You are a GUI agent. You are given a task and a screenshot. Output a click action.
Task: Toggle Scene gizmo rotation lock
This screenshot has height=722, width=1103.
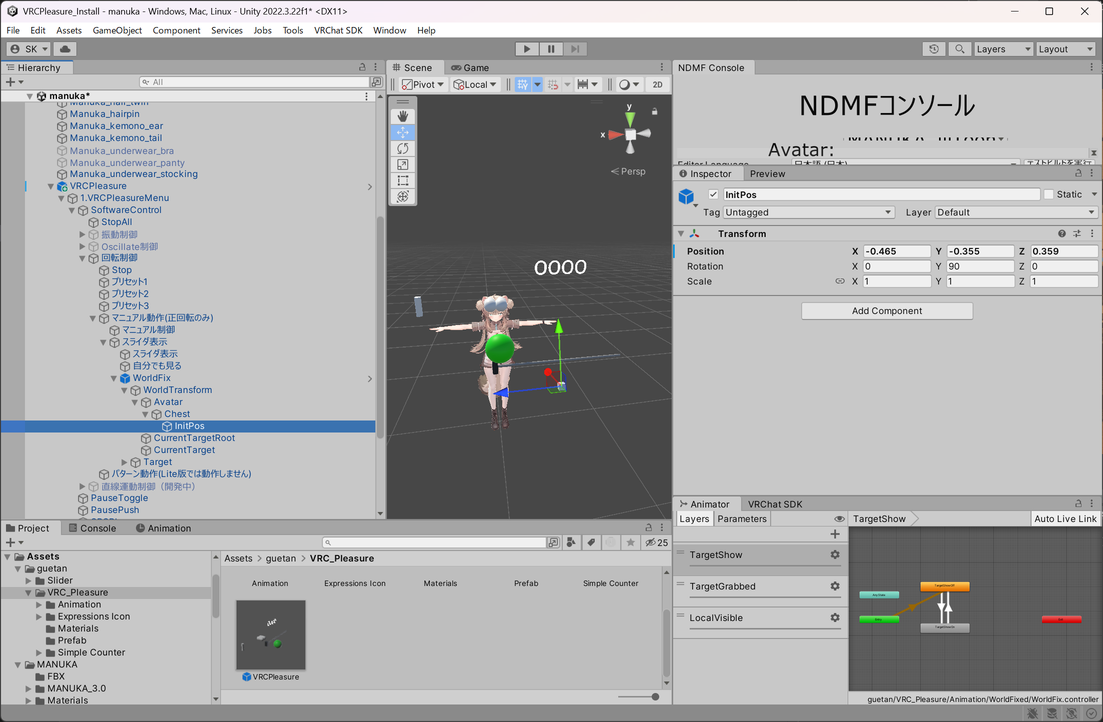654,111
